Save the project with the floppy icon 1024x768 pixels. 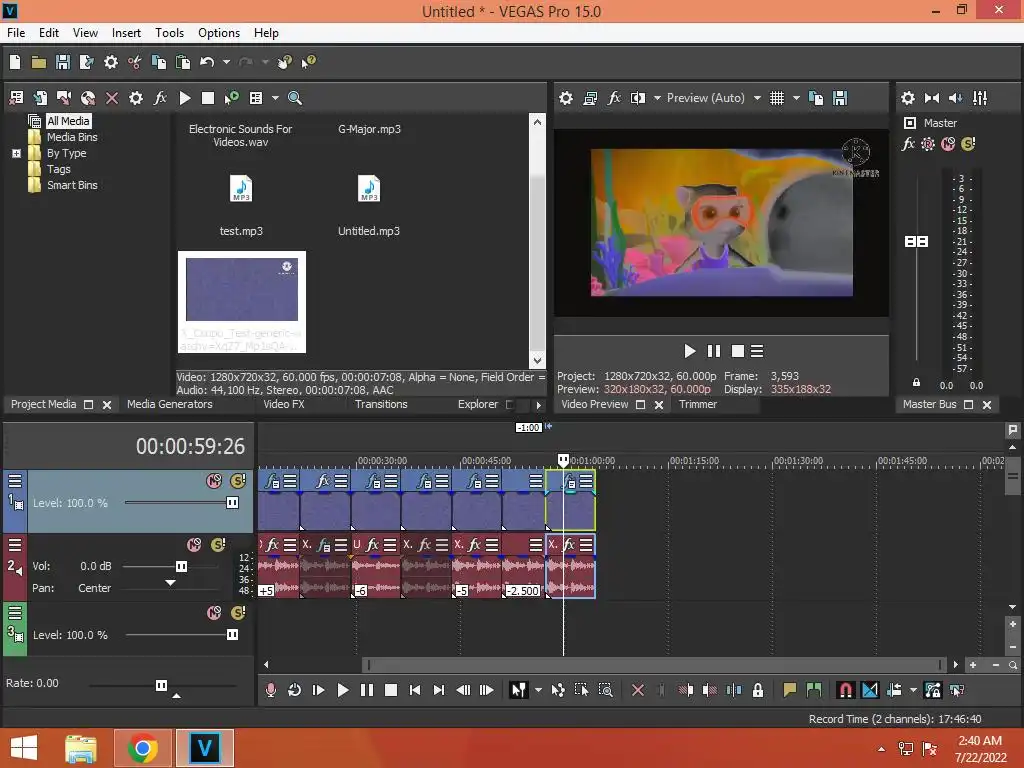[x=63, y=62]
